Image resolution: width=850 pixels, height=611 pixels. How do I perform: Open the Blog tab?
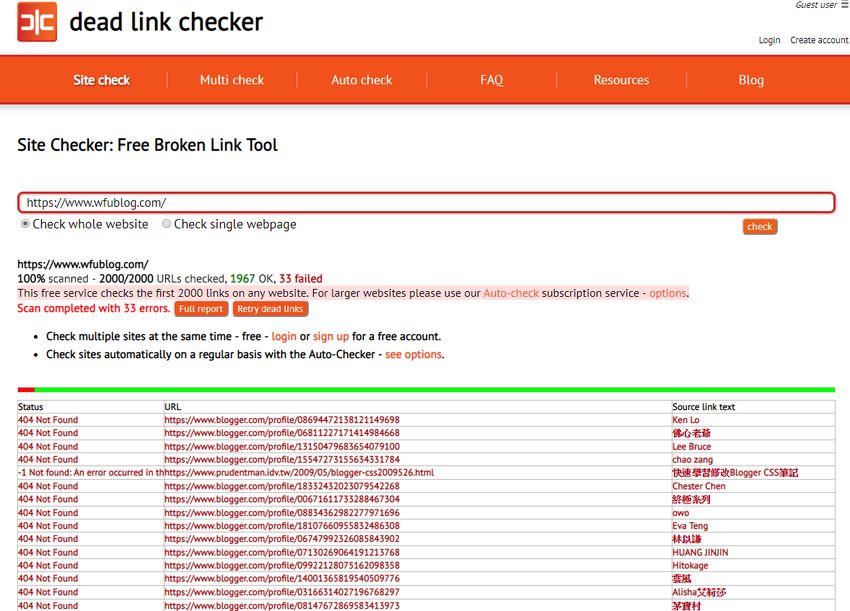tap(751, 80)
